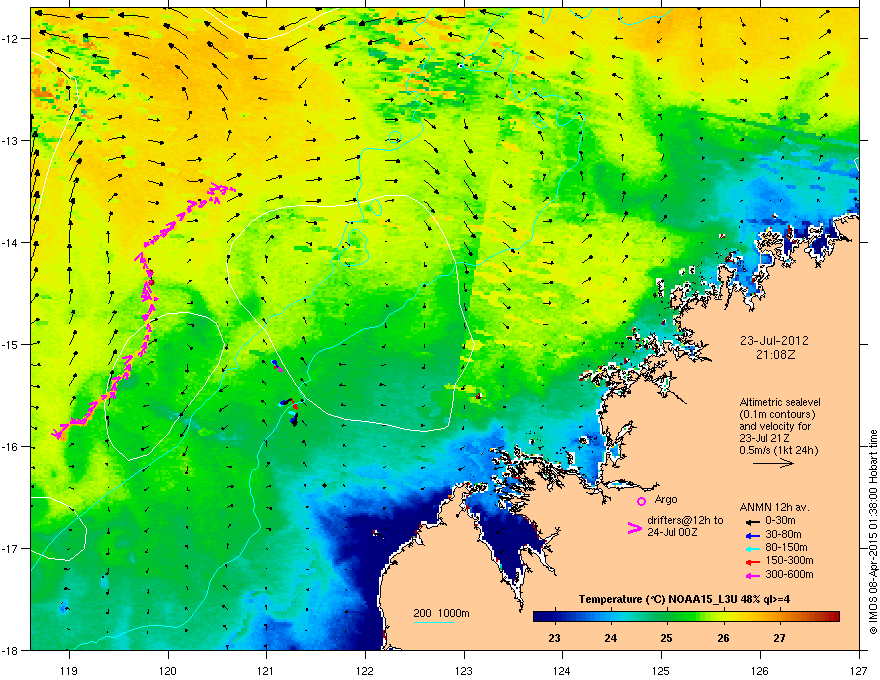The width and height of the screenshot is (880, 680).
Task: Click the colorbar tick label 26
Action: [723, 638]
